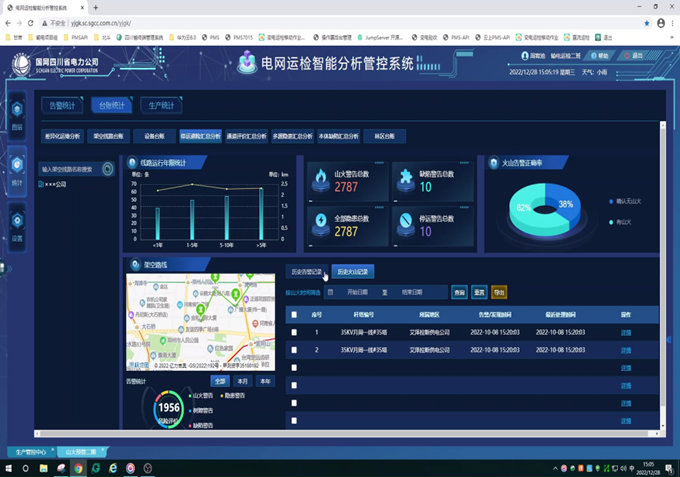This screenshot has width=680, height=477.
Task: Click the 导出 export button
Action: point(499,292)
